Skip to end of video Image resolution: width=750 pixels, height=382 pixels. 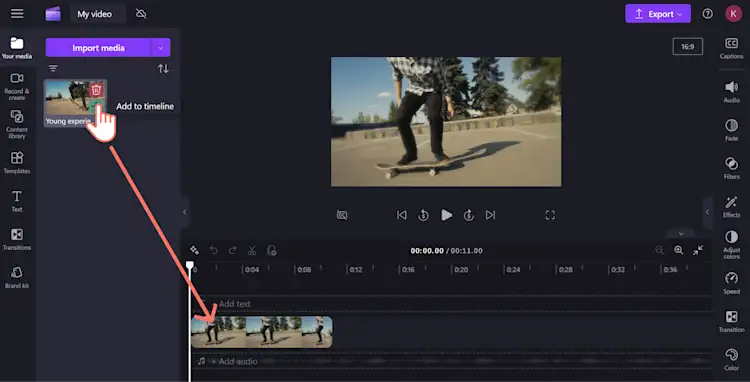coord(490,215)
